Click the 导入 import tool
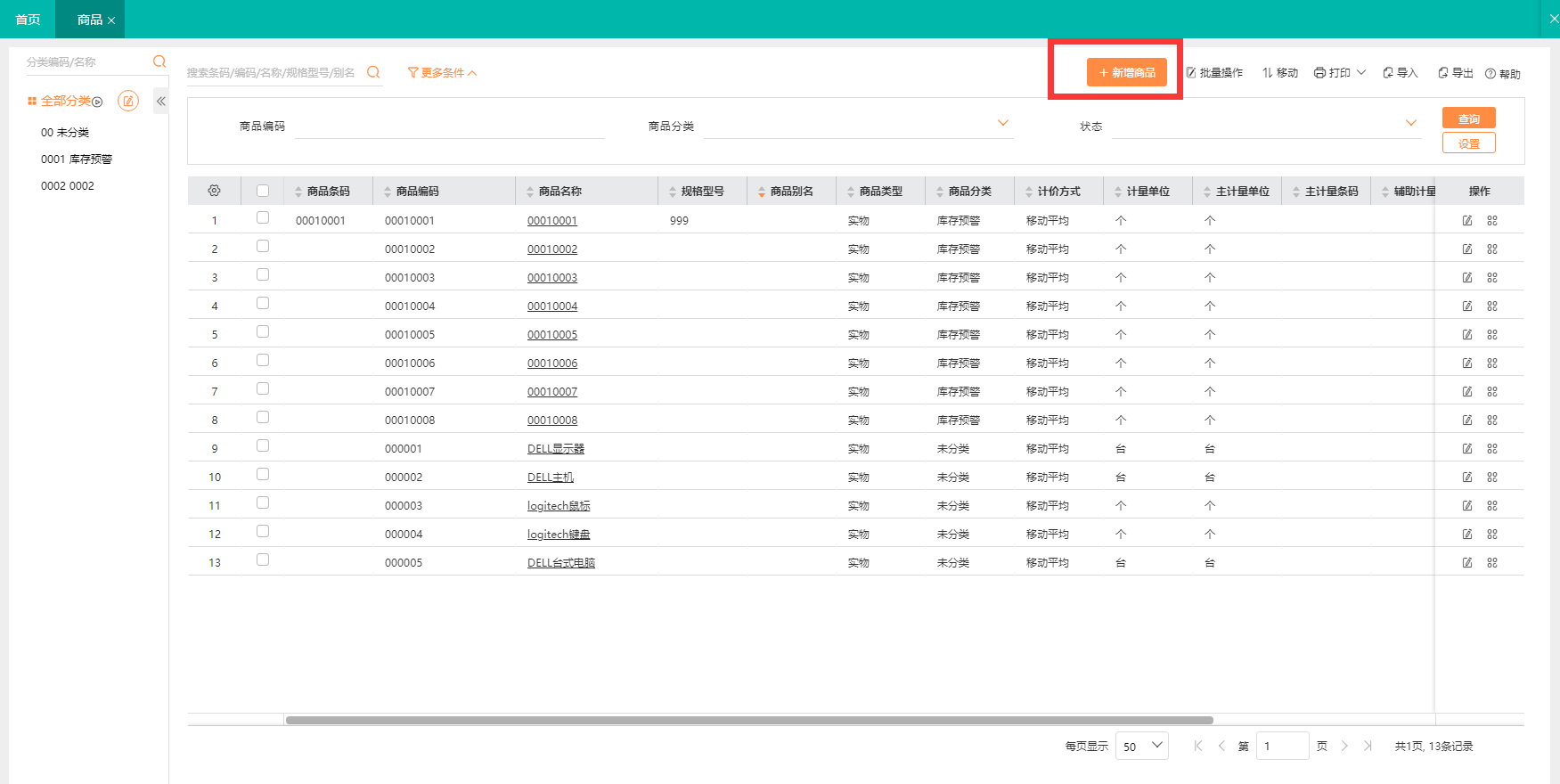The width and height of the screenshot is (1560, 784). click(1400, 73)
